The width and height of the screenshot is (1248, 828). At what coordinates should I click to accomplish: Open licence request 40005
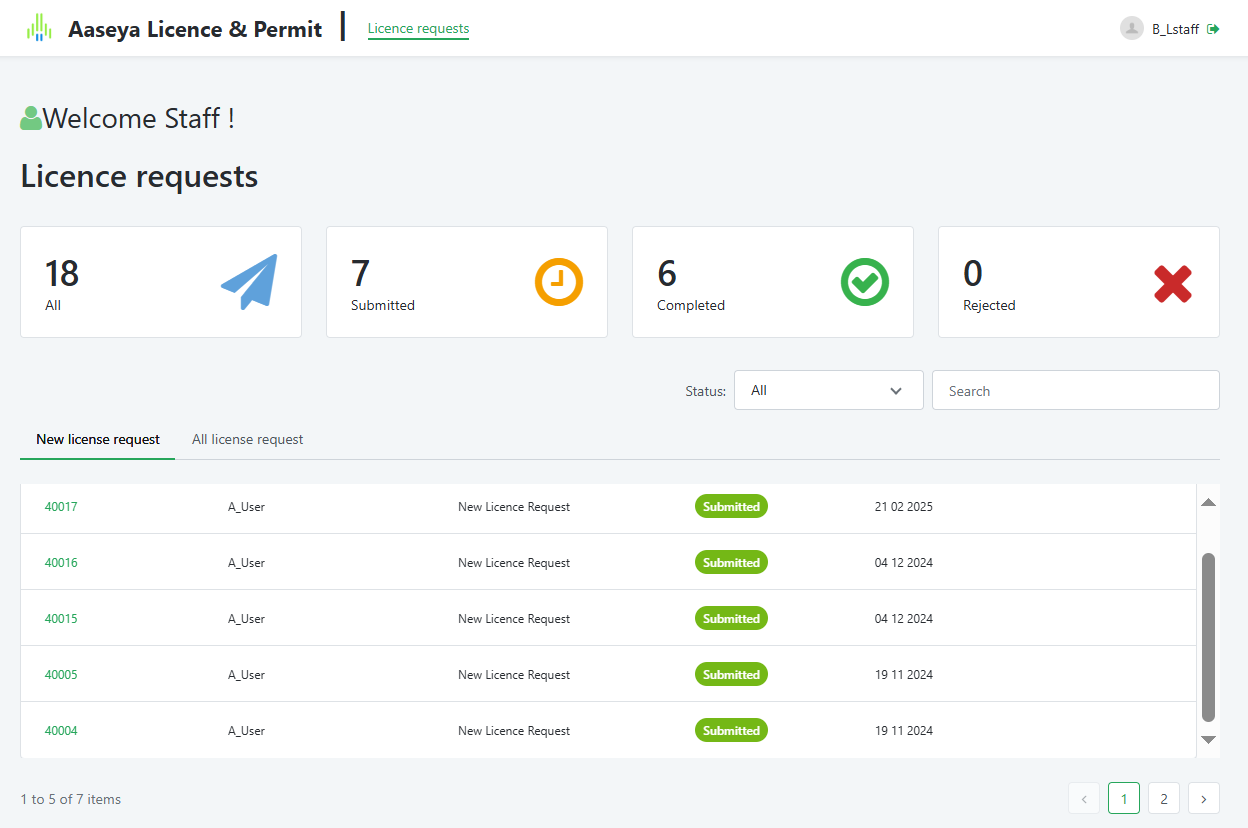pyautogui.click(x=61, y=675)
